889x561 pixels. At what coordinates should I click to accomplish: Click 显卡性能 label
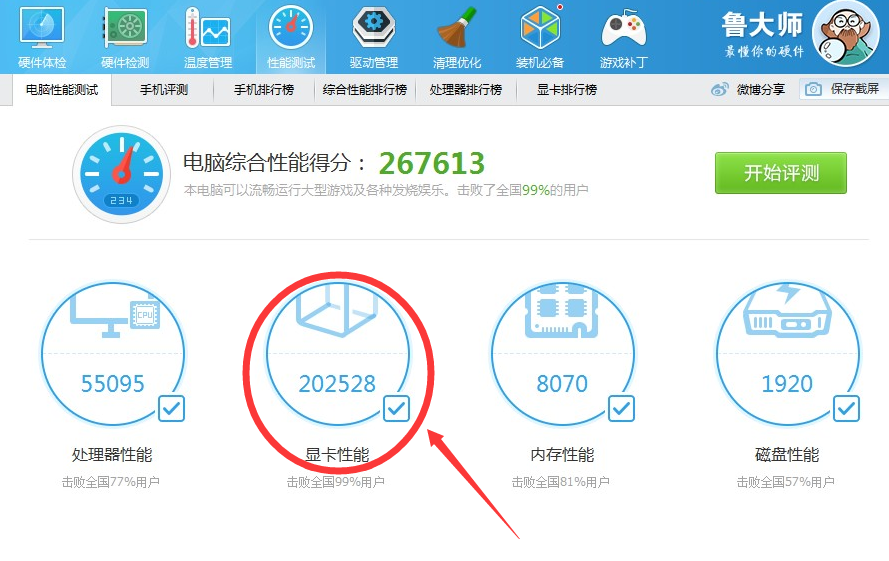coord(337,454)
